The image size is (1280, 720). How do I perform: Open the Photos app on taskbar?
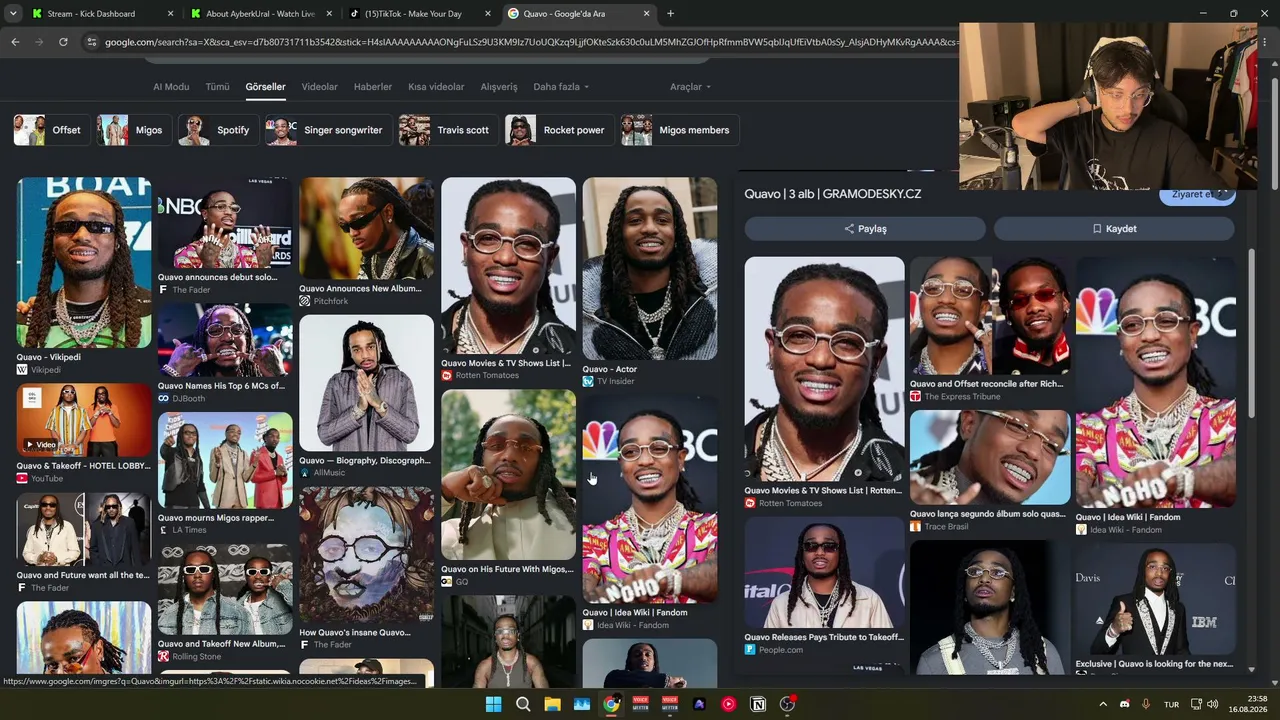(x=582, y=704)
